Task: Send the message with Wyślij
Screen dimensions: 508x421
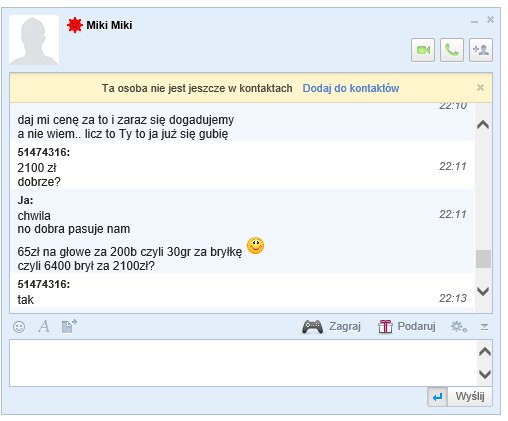Action: (470, 397)
